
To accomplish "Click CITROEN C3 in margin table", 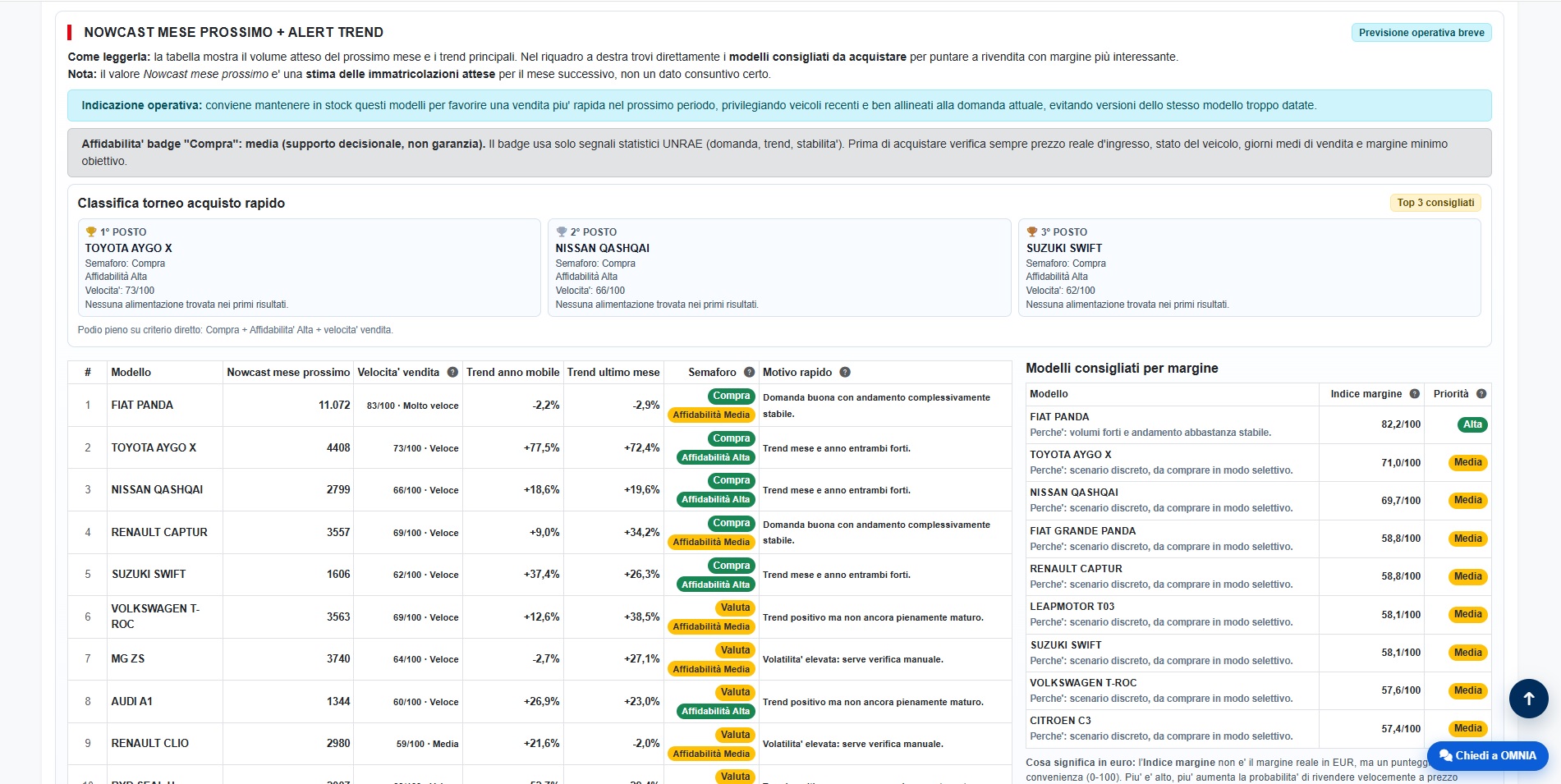I will 1060,721.
